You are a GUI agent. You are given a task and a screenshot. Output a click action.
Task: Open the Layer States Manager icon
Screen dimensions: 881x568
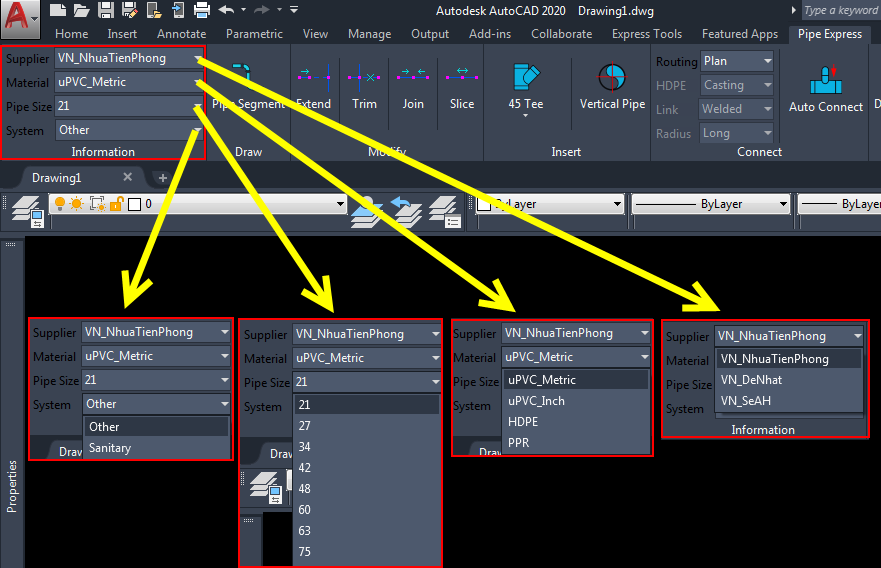445,211
